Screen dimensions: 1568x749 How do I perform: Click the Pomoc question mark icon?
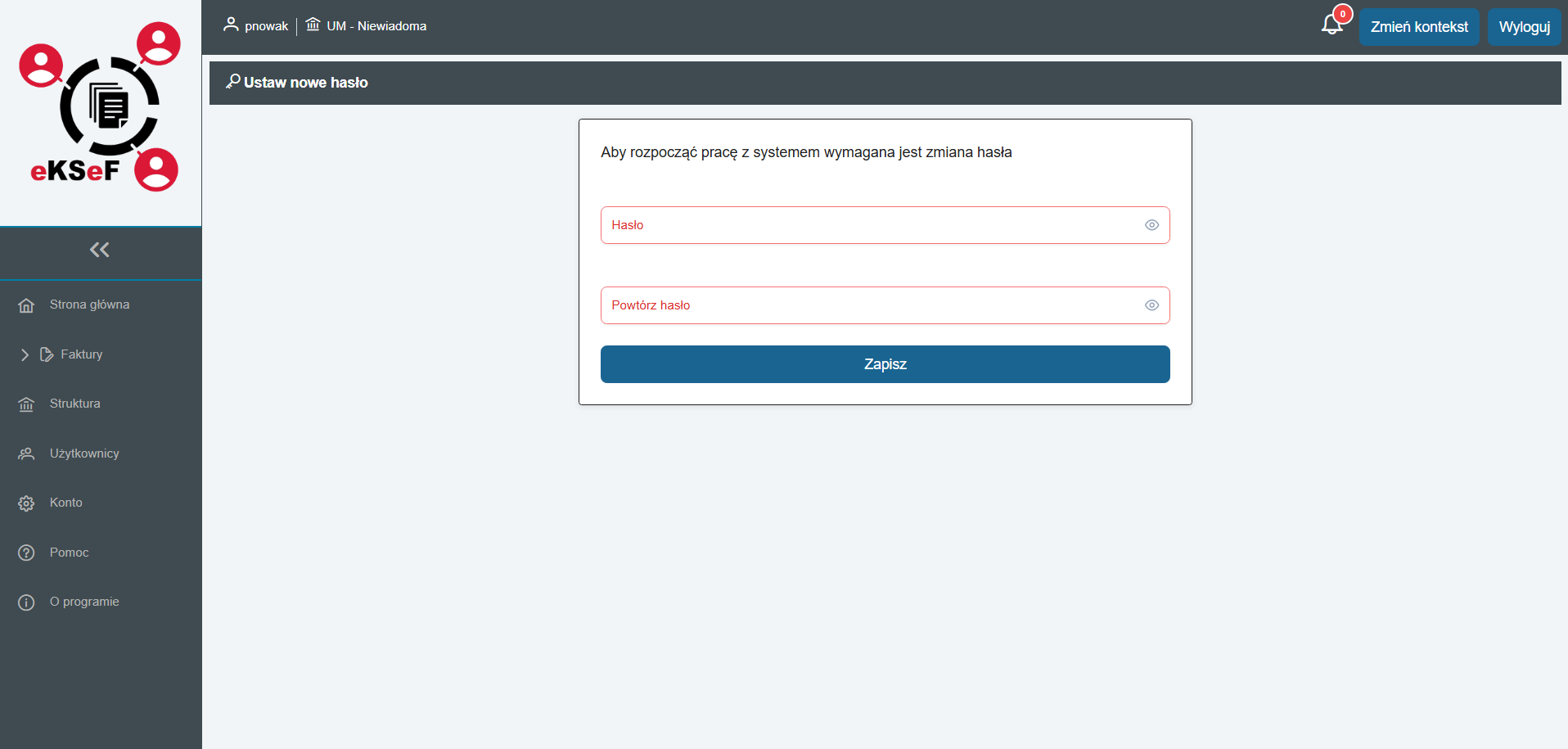pos(26,553)
